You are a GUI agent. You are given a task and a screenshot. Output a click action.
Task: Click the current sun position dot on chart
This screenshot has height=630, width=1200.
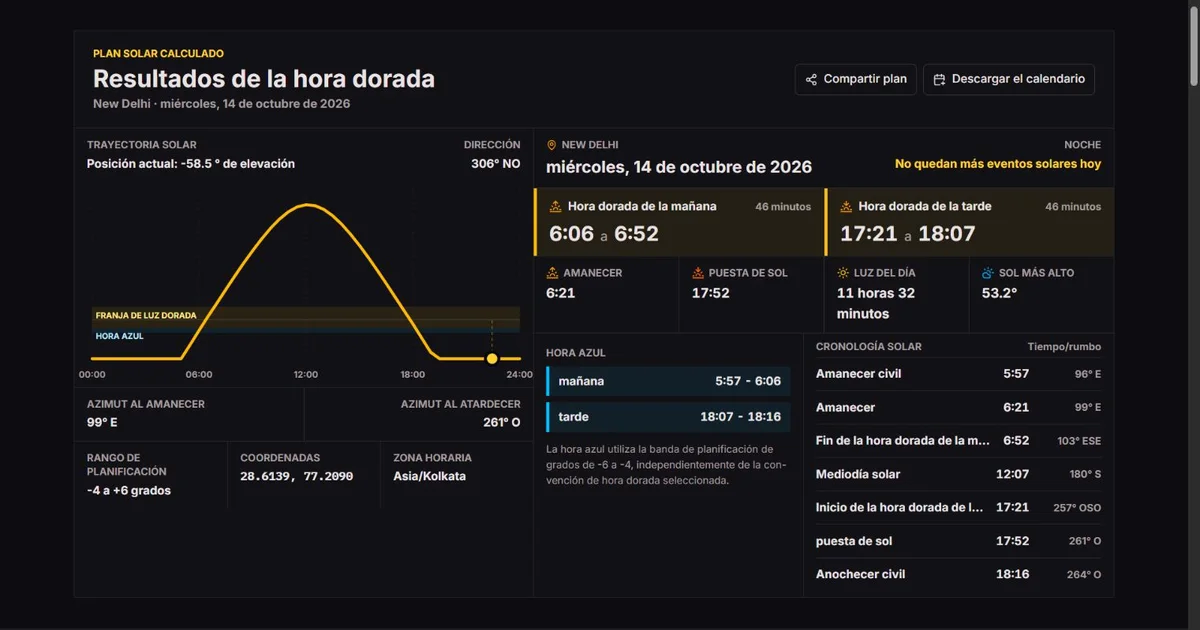tap(492, 358)
